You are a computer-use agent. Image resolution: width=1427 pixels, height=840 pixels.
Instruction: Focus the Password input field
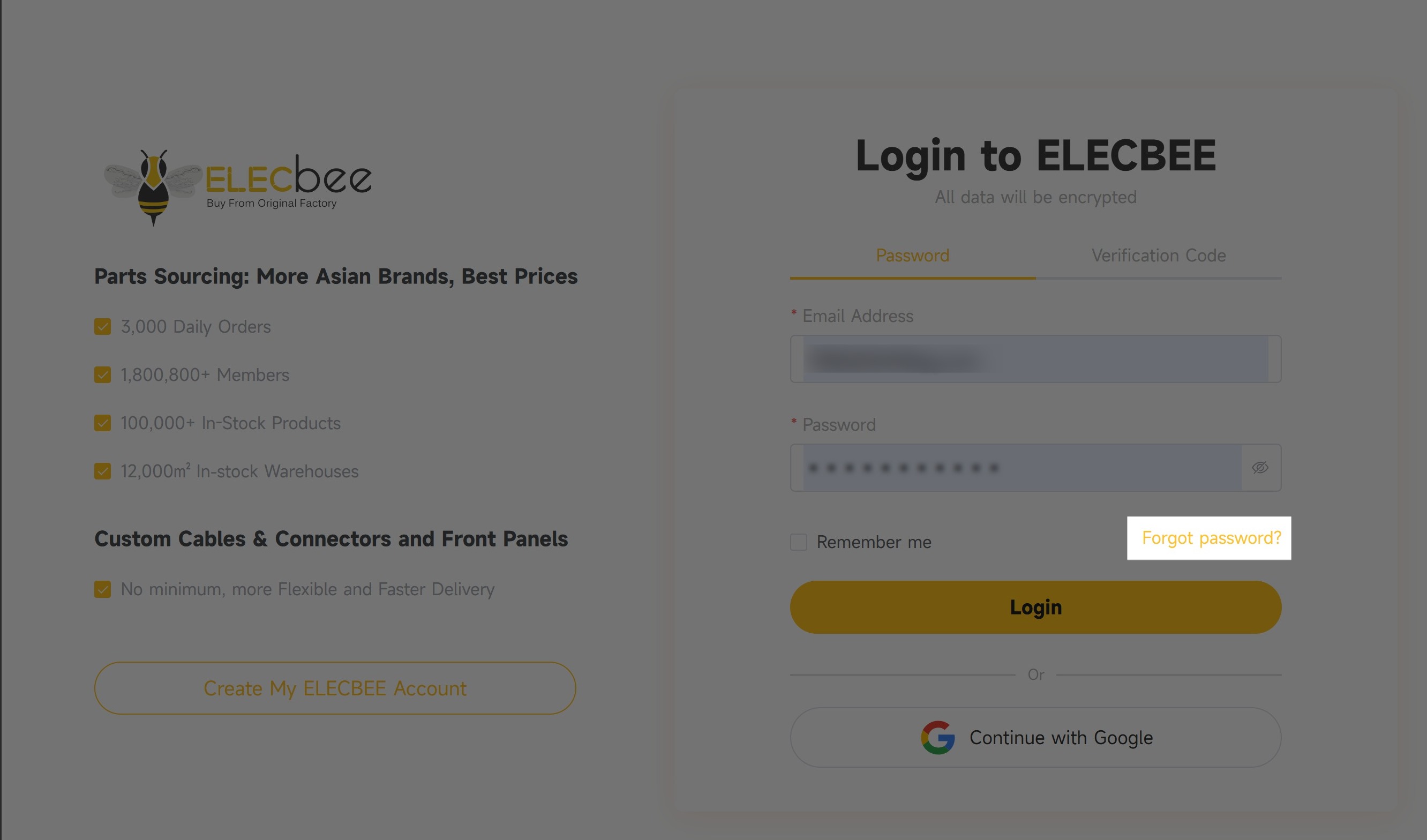(x=1019, y=468)
